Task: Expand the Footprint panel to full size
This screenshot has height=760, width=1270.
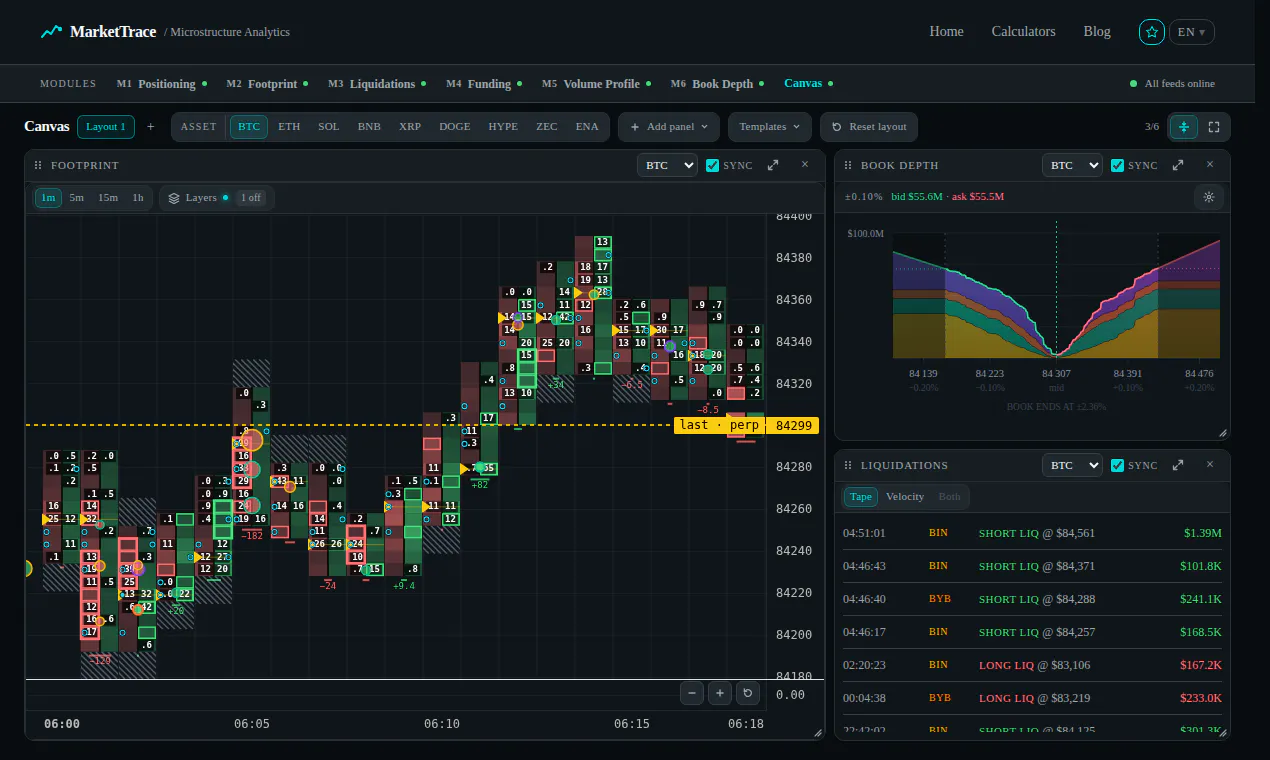Action: [x=773, y=165]
